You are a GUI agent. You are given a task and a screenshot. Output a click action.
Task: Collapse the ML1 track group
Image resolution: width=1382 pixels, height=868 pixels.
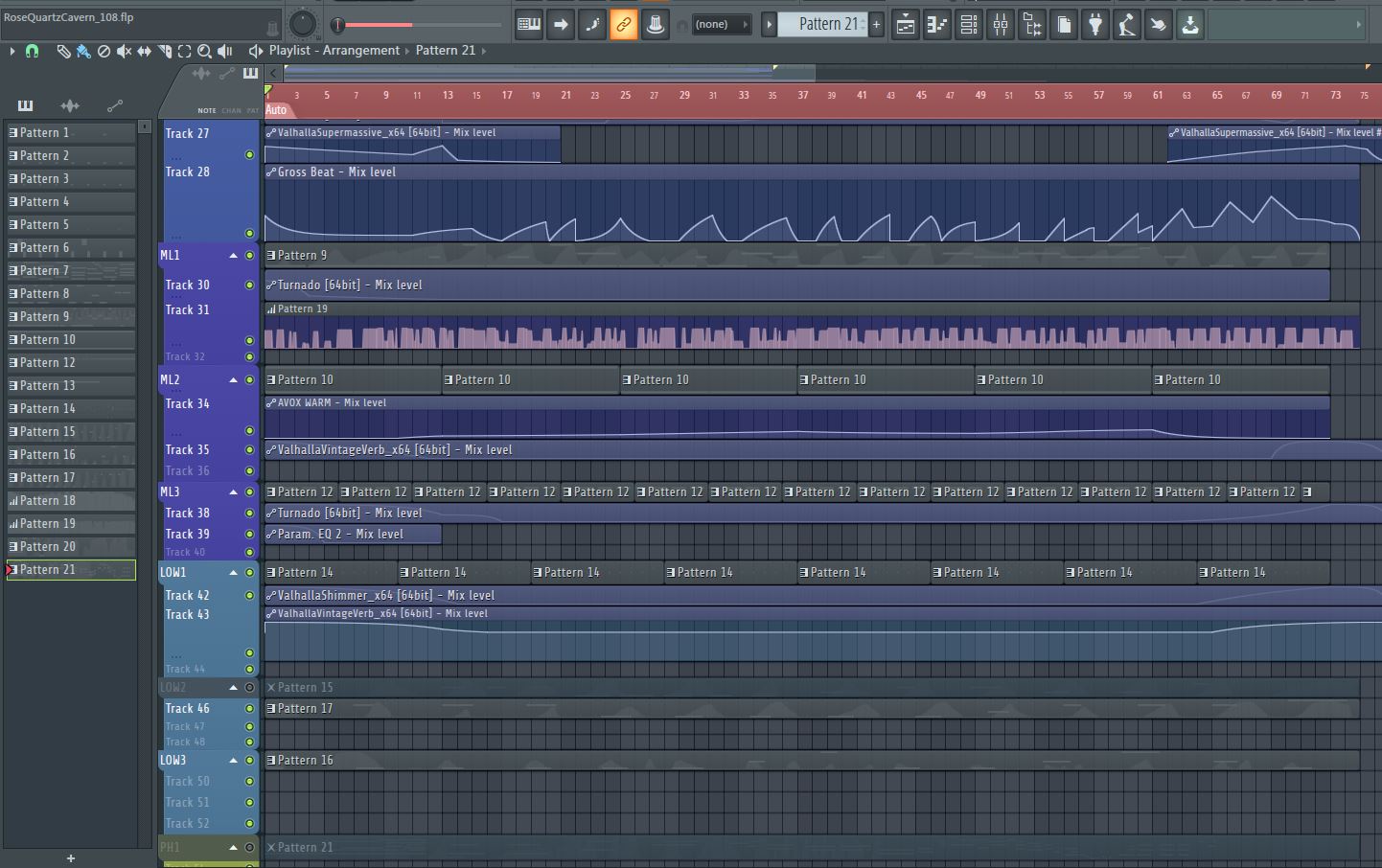[233, 256]
